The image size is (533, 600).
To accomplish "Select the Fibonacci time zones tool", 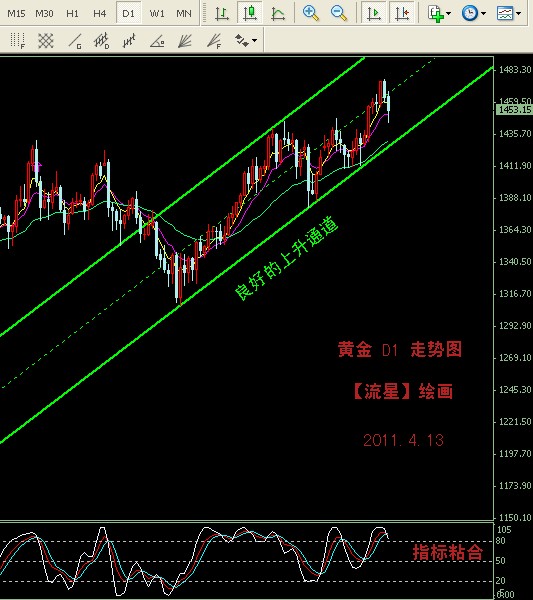I will [x=18, y=41].
